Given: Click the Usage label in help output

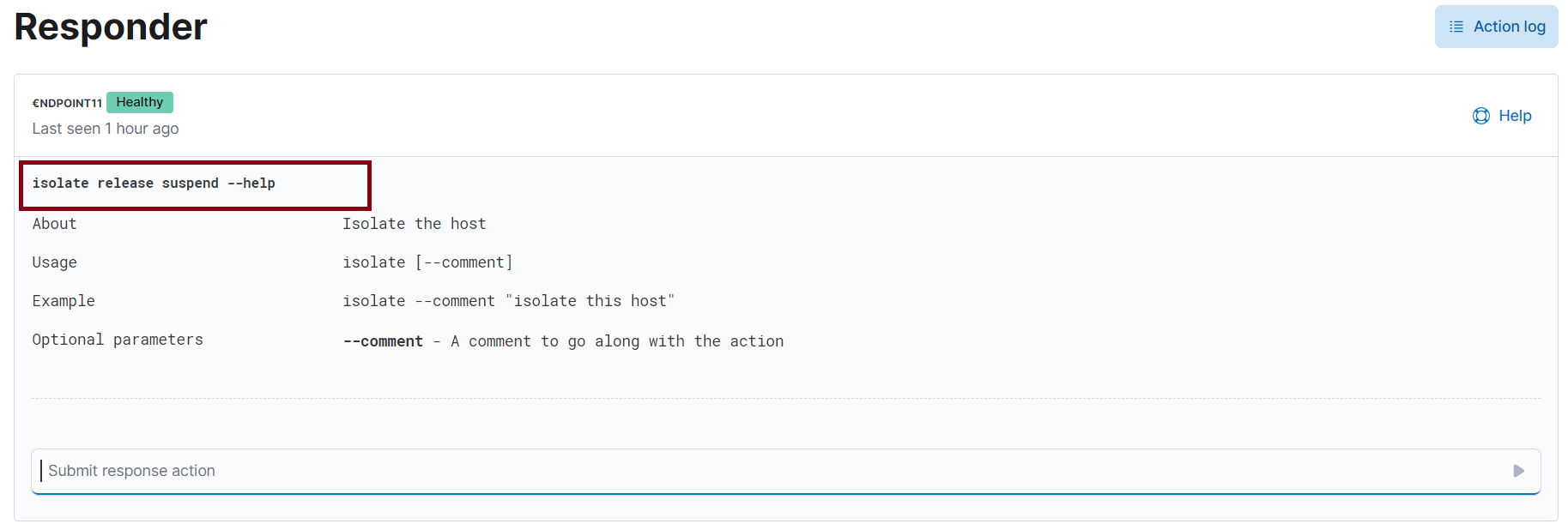Looking at the screenshot, I should 54,262.
